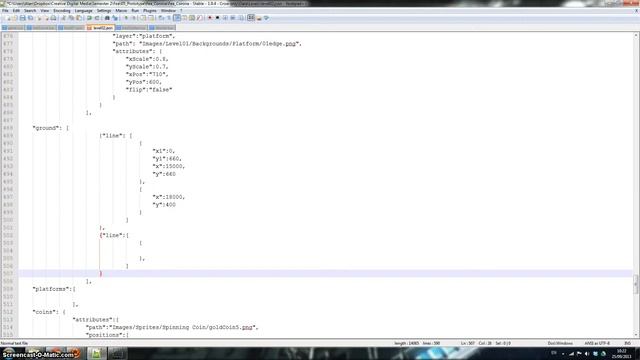
Task: Click the Paste toolbar icon
Action: [79, 18]
